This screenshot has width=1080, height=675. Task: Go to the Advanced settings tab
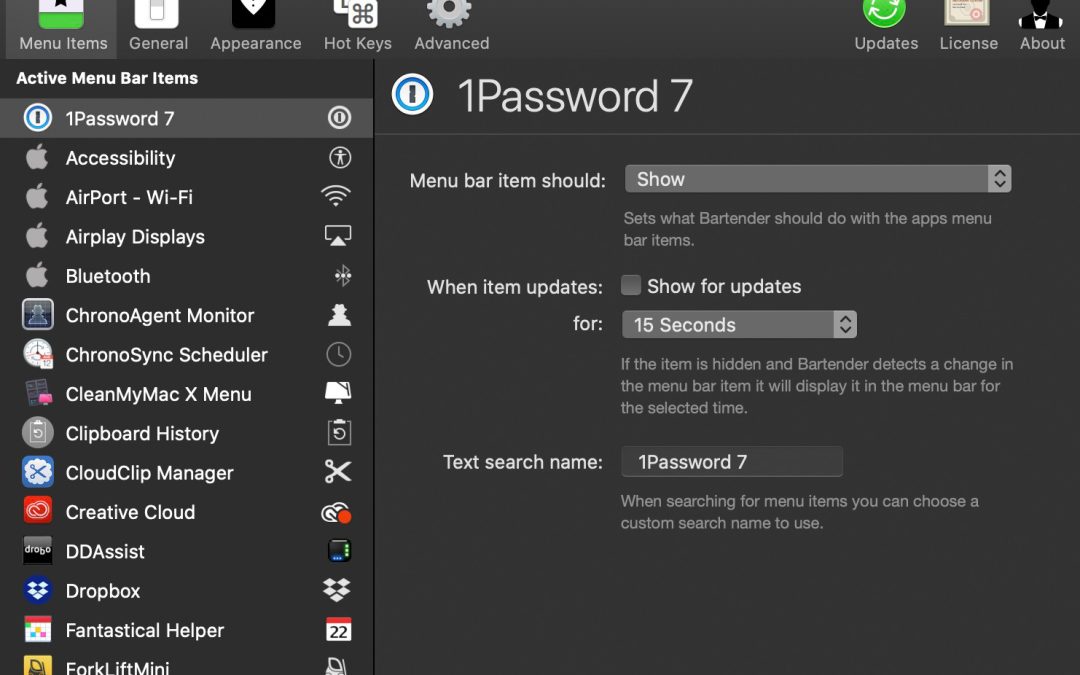pos(451,26)
